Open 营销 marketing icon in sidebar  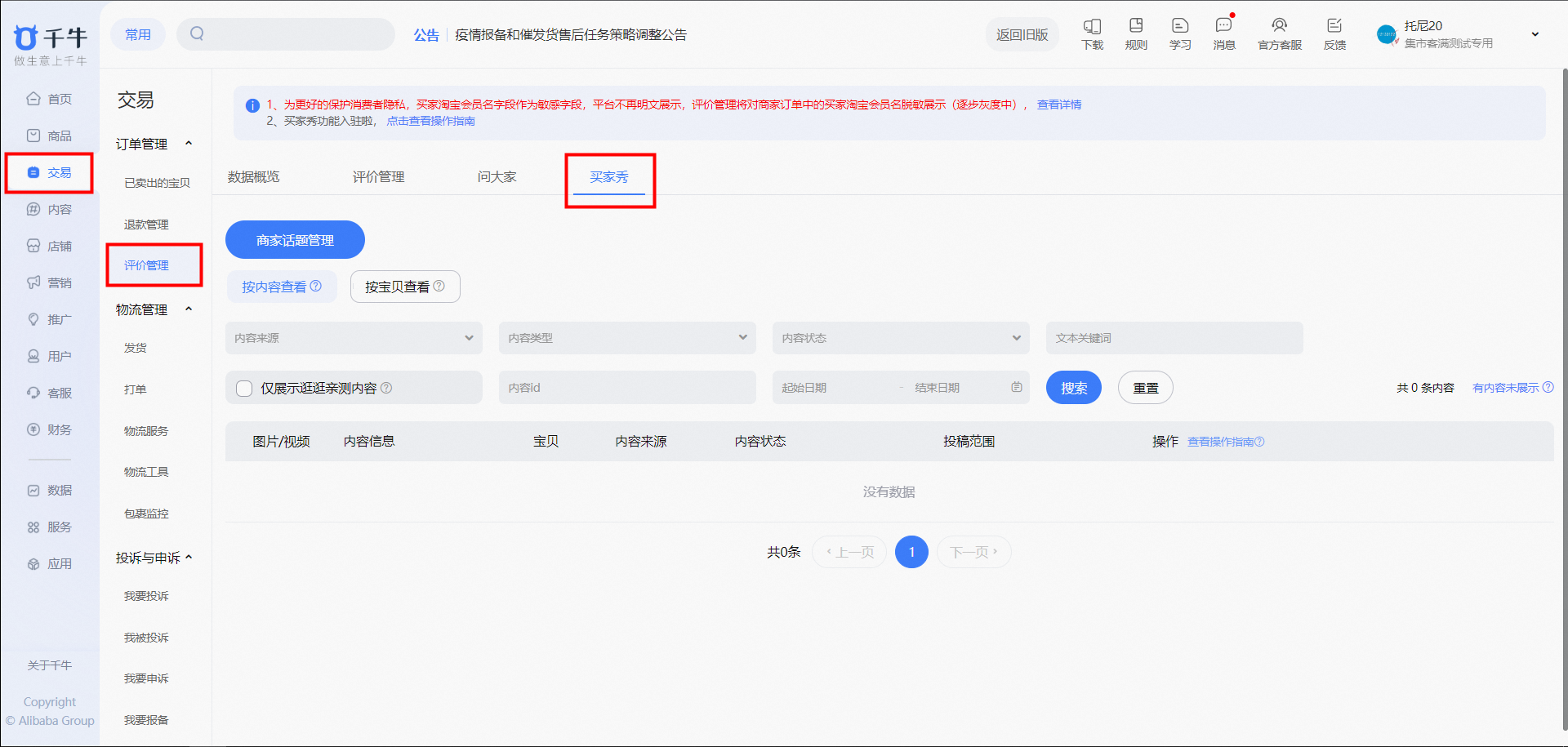(33, 282)
